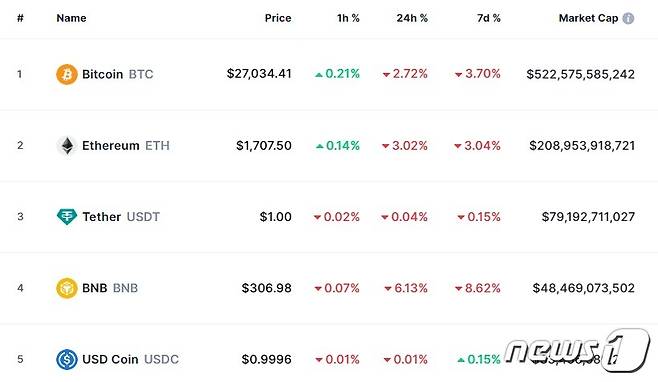Click the orange Bitcoin coin icon
The width and height of the screenshot is (658, 382).
pos(67,74)
